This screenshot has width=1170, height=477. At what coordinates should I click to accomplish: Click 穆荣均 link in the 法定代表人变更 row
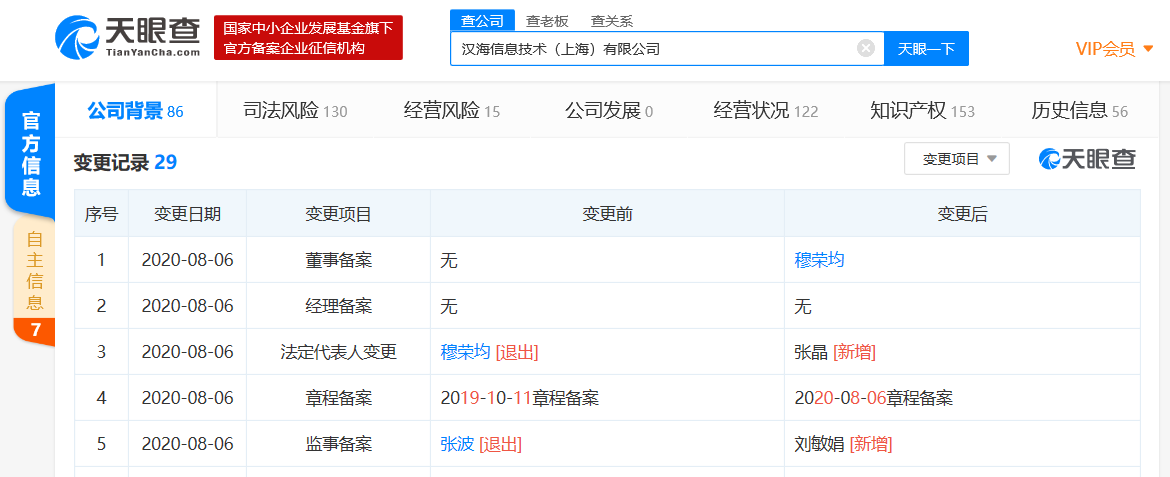(465, 352)
